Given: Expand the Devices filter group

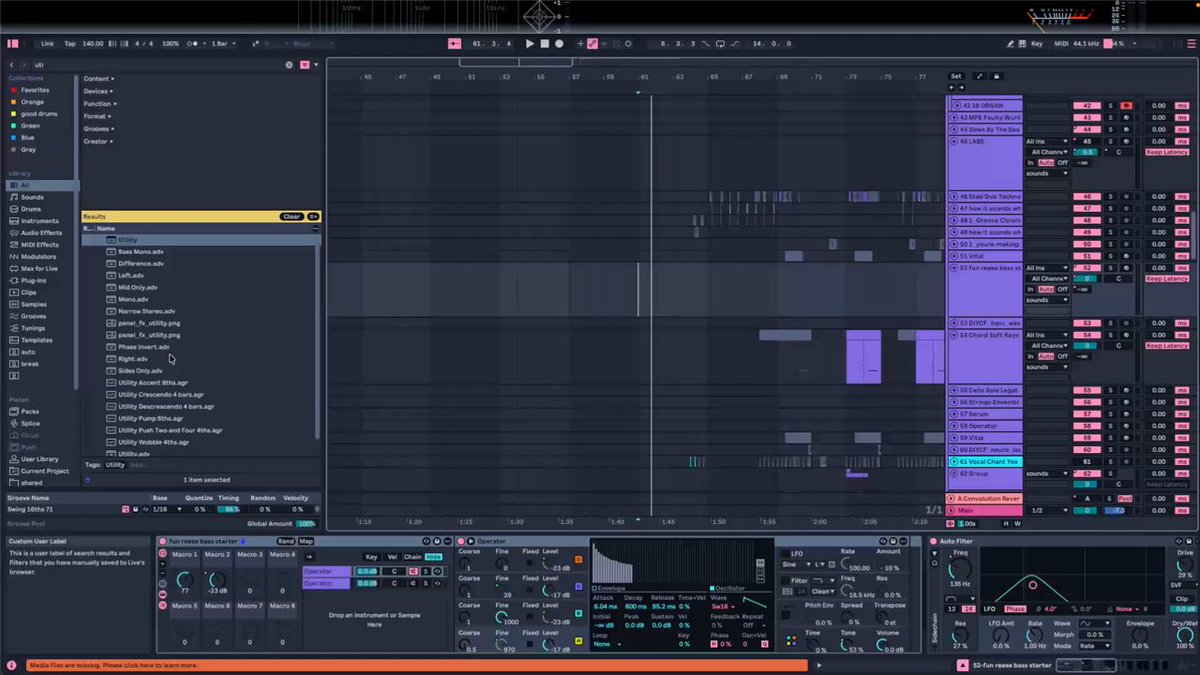Looking at the screenshot, I should pyautogui.click(x=99, y=91).
